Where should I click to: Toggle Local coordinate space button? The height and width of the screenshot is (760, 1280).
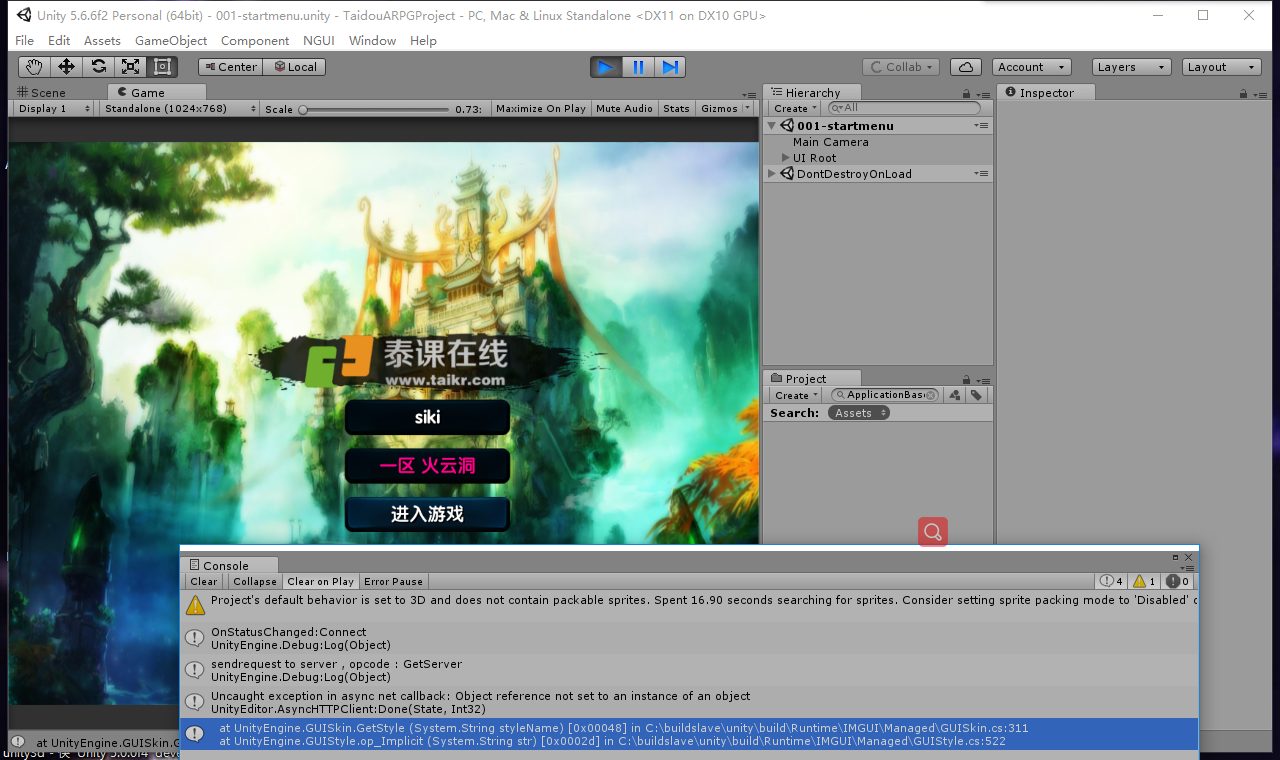click(x=294, y=67)
